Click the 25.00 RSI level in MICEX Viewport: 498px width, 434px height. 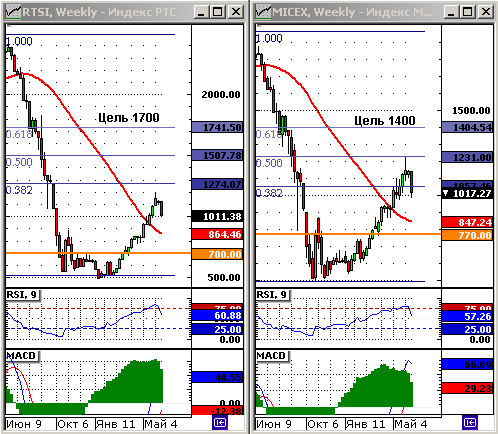pyautogui.click(x=468, y=329)
